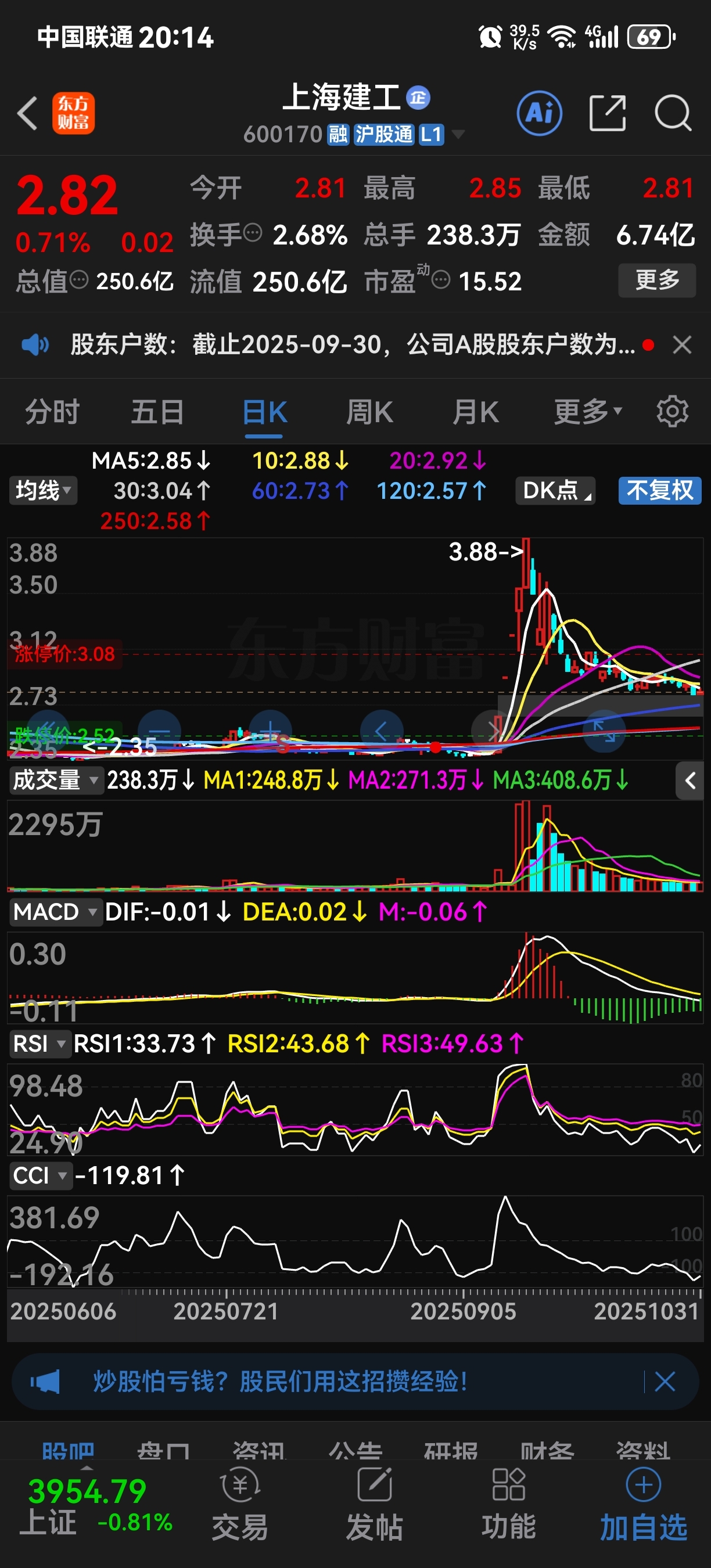Collapse the side panel chevron by 成交量
The image size is (711, 1568).
690,781
